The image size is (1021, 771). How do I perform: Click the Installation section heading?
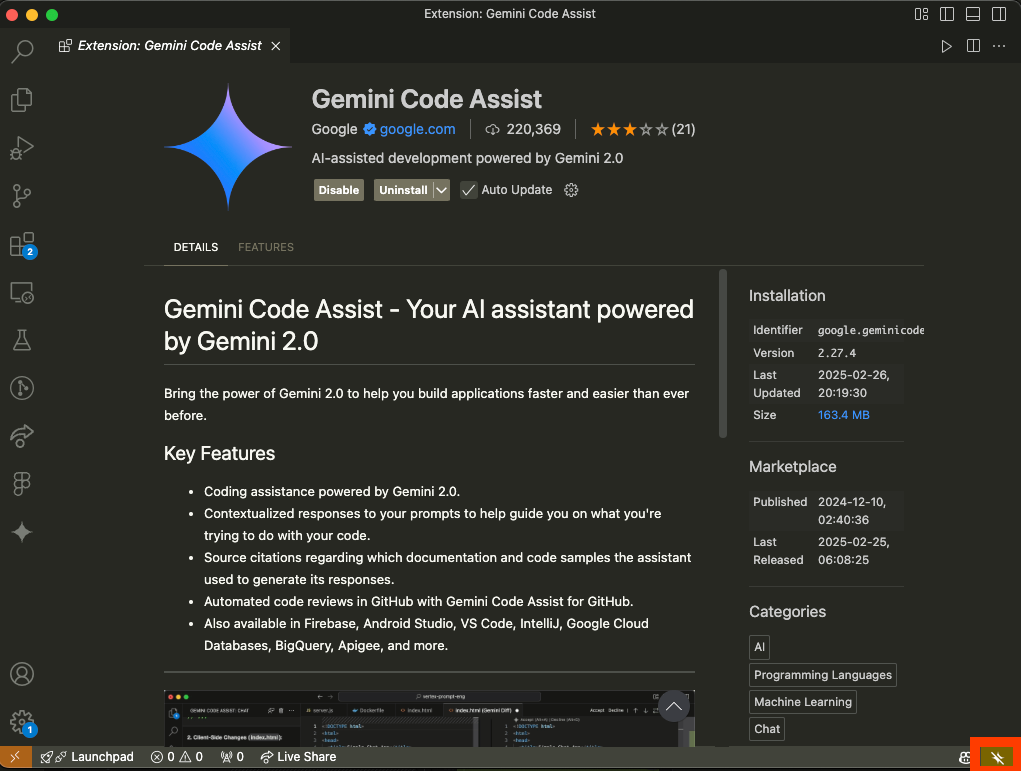[787, 296]
